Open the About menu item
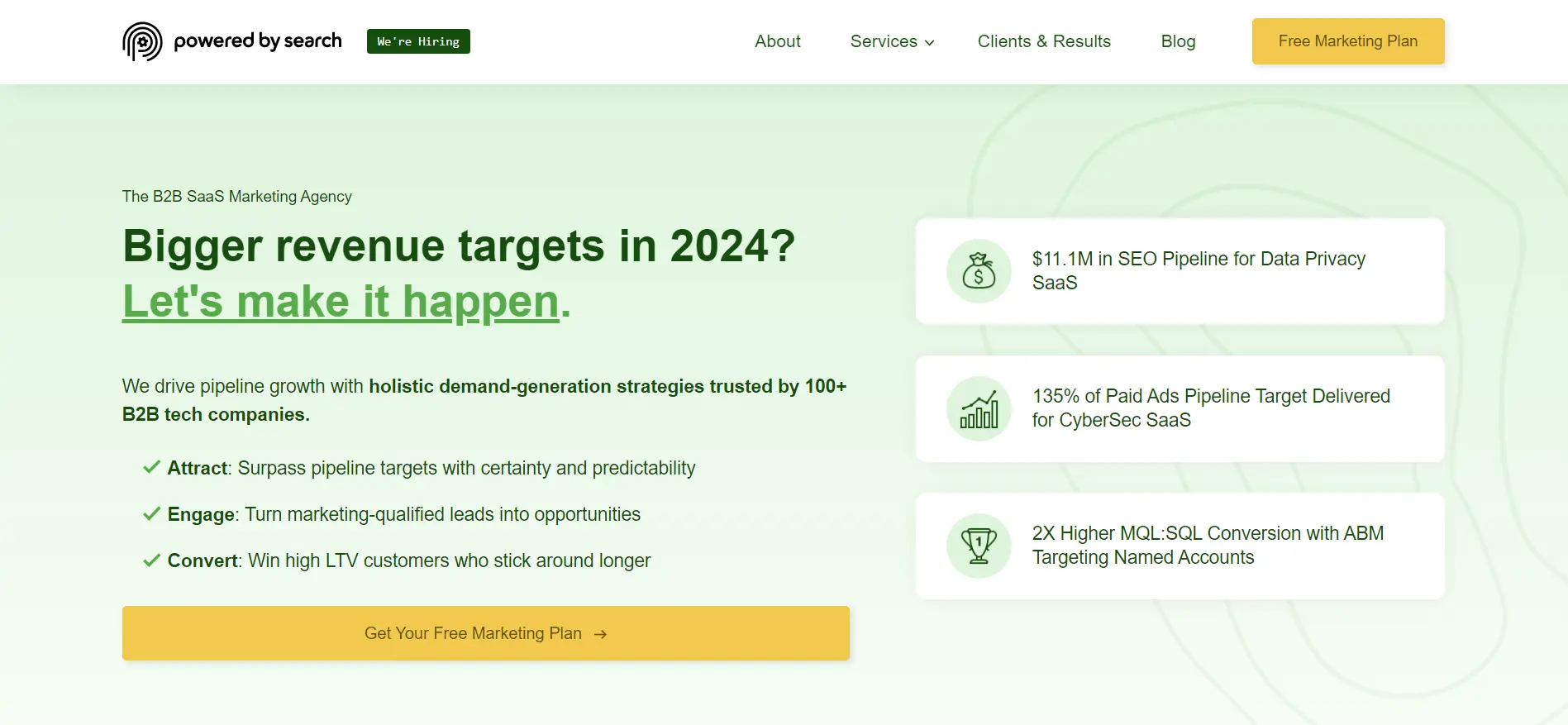The height and width of the screenshot is (725, 1568). tap(778, 41)
